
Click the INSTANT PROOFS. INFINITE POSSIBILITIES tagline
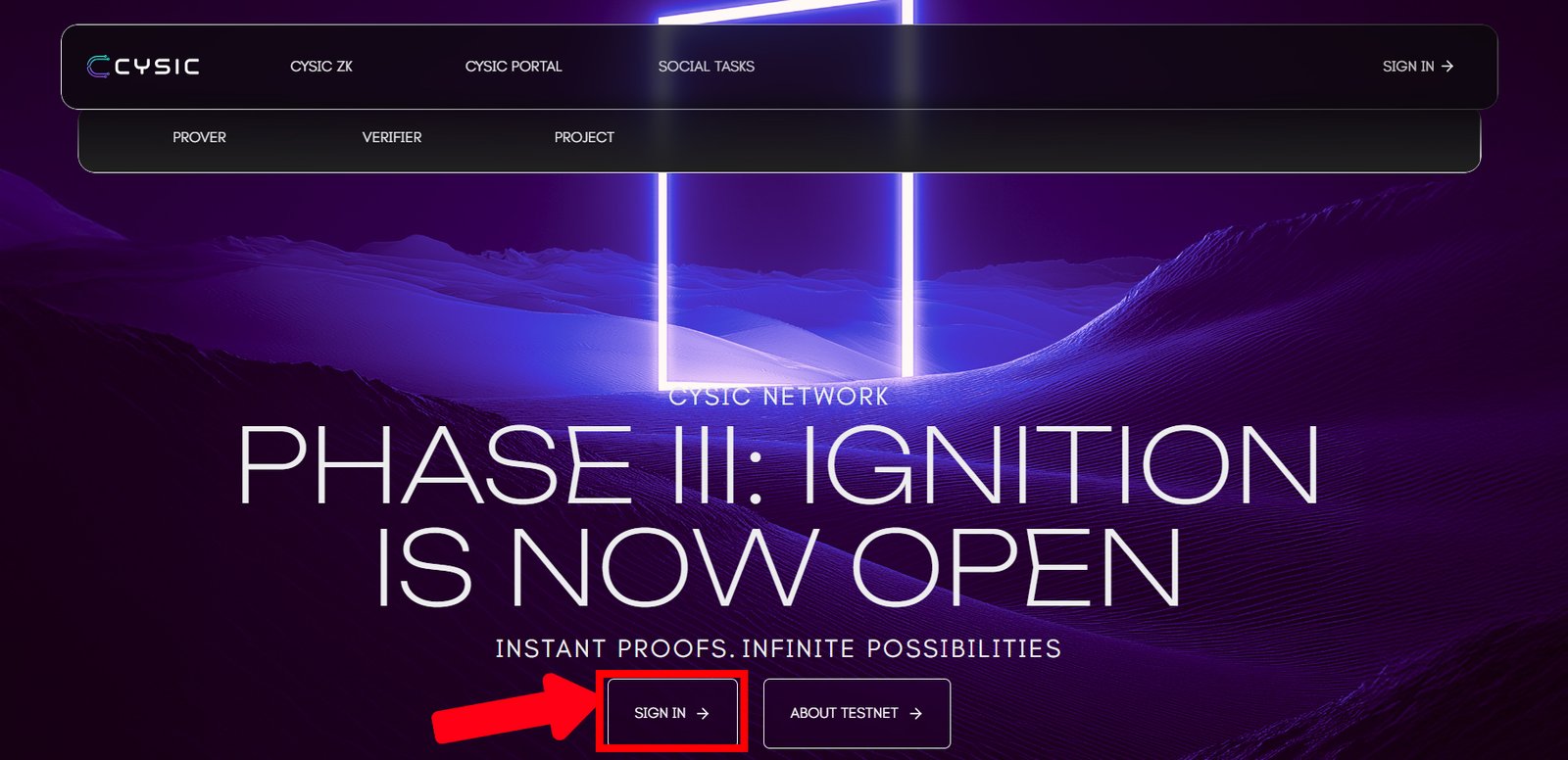click(779, 648)
